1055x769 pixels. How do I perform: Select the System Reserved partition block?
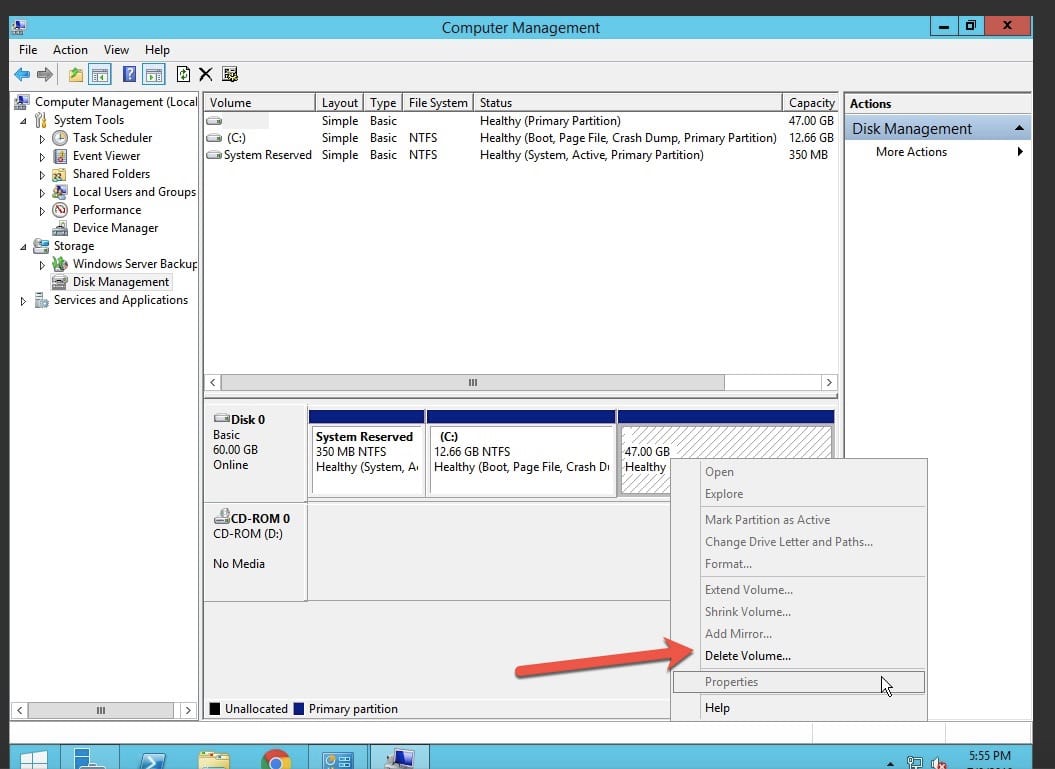[x=366, y=458]
